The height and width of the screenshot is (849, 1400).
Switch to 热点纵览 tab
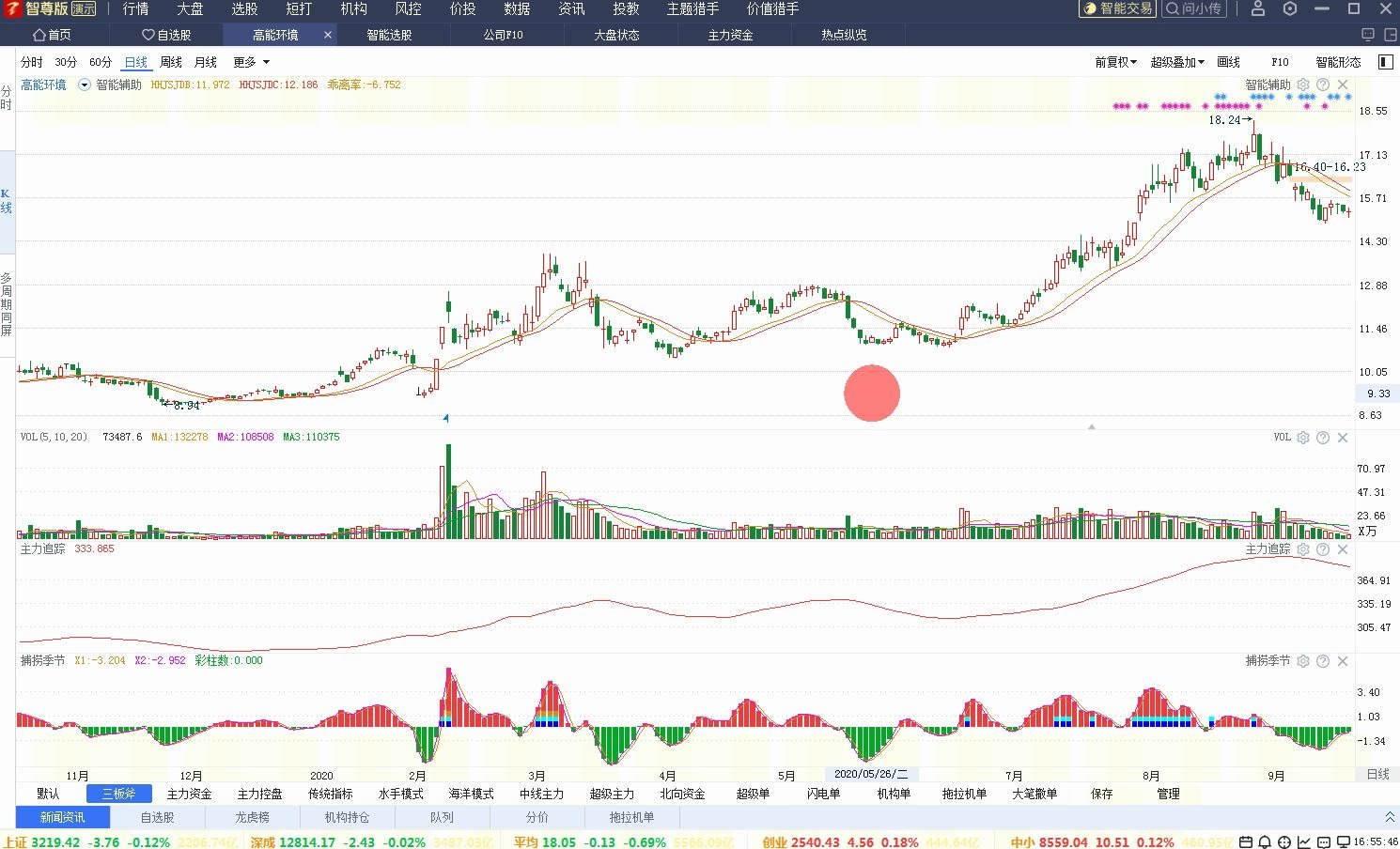coord(844,35)
